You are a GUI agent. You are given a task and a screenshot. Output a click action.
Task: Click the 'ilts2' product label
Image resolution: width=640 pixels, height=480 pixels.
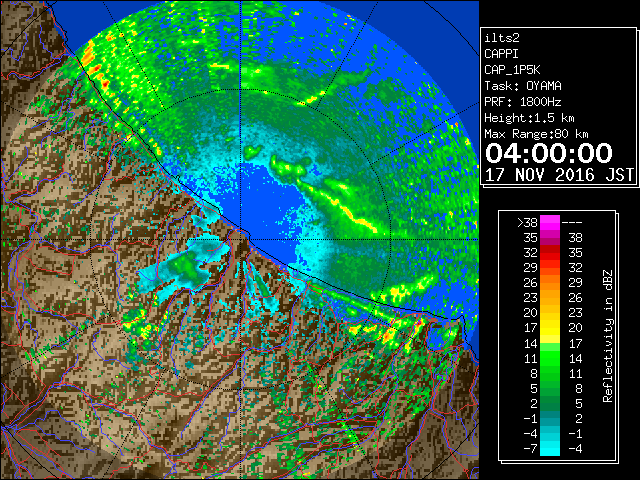(x=502, y=38)
